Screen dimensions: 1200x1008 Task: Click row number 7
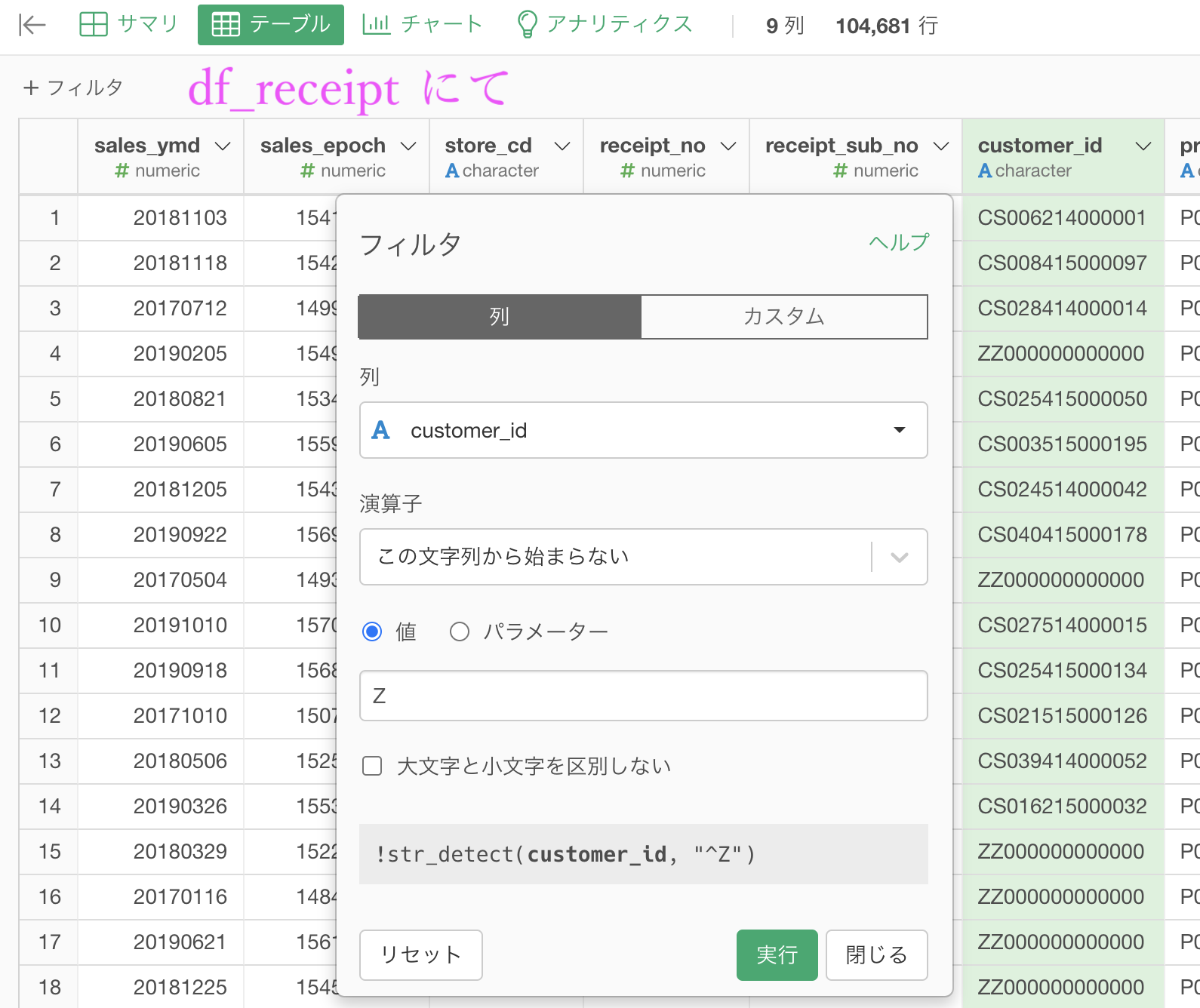pos(54,490)
